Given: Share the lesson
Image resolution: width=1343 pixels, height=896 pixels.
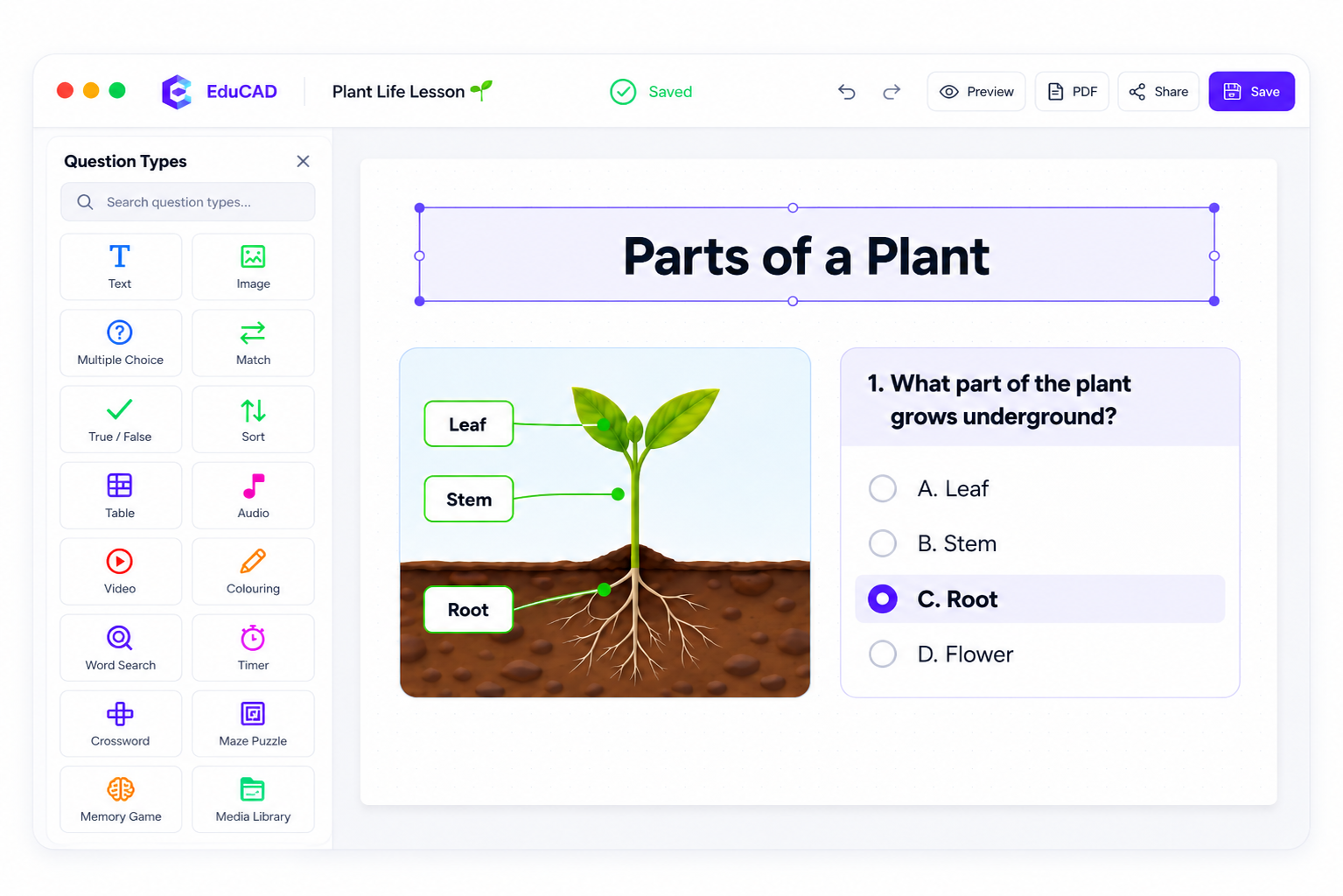Looking at the screenshot, I should 1158,92.
